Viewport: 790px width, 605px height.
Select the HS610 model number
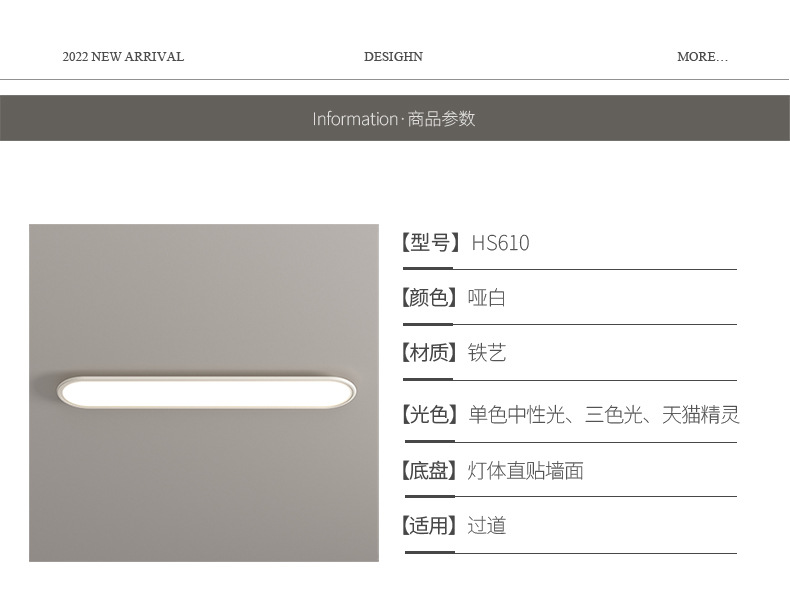tap(500, 243)
